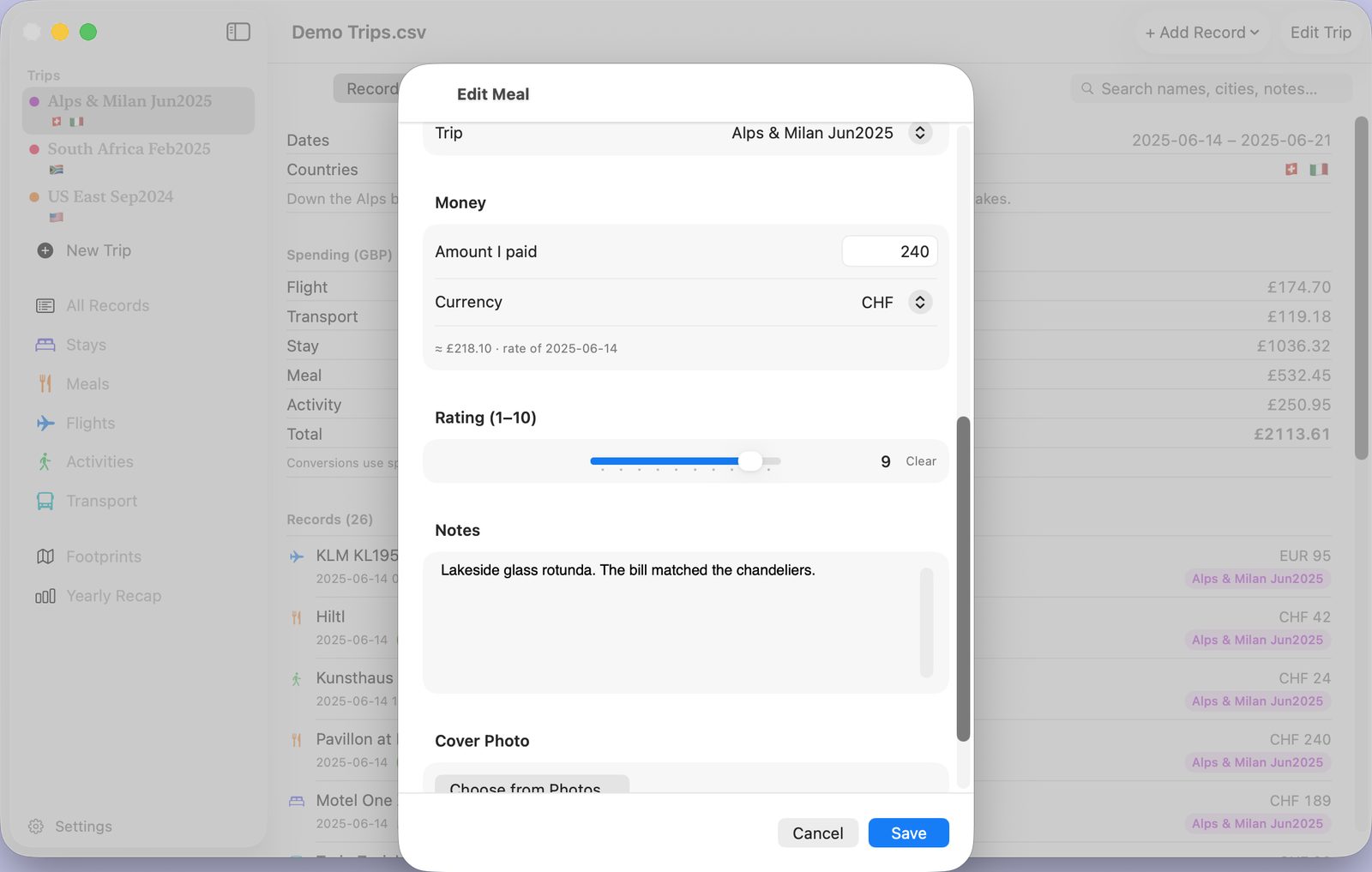Open the Footprints map icon

45,556
